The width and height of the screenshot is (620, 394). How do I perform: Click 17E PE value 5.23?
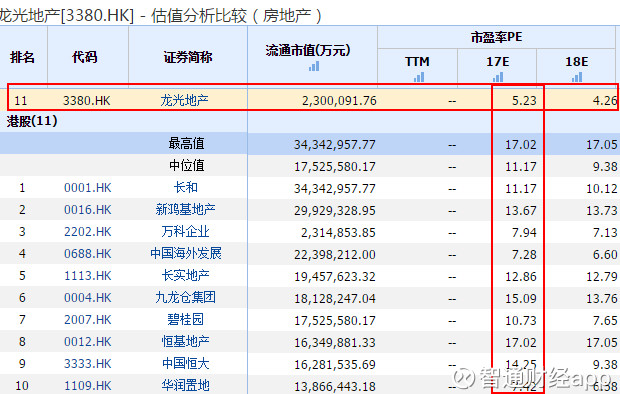[524, 101]
